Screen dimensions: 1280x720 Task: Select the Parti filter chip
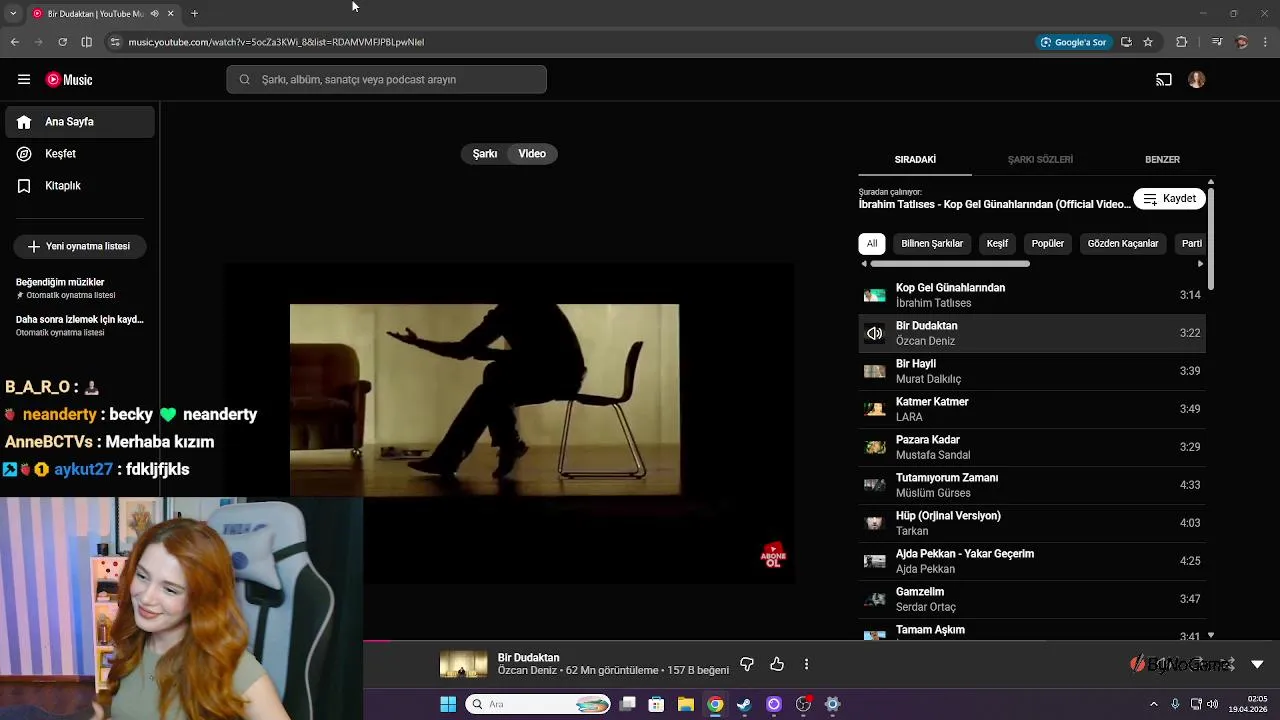(1190, 244)
